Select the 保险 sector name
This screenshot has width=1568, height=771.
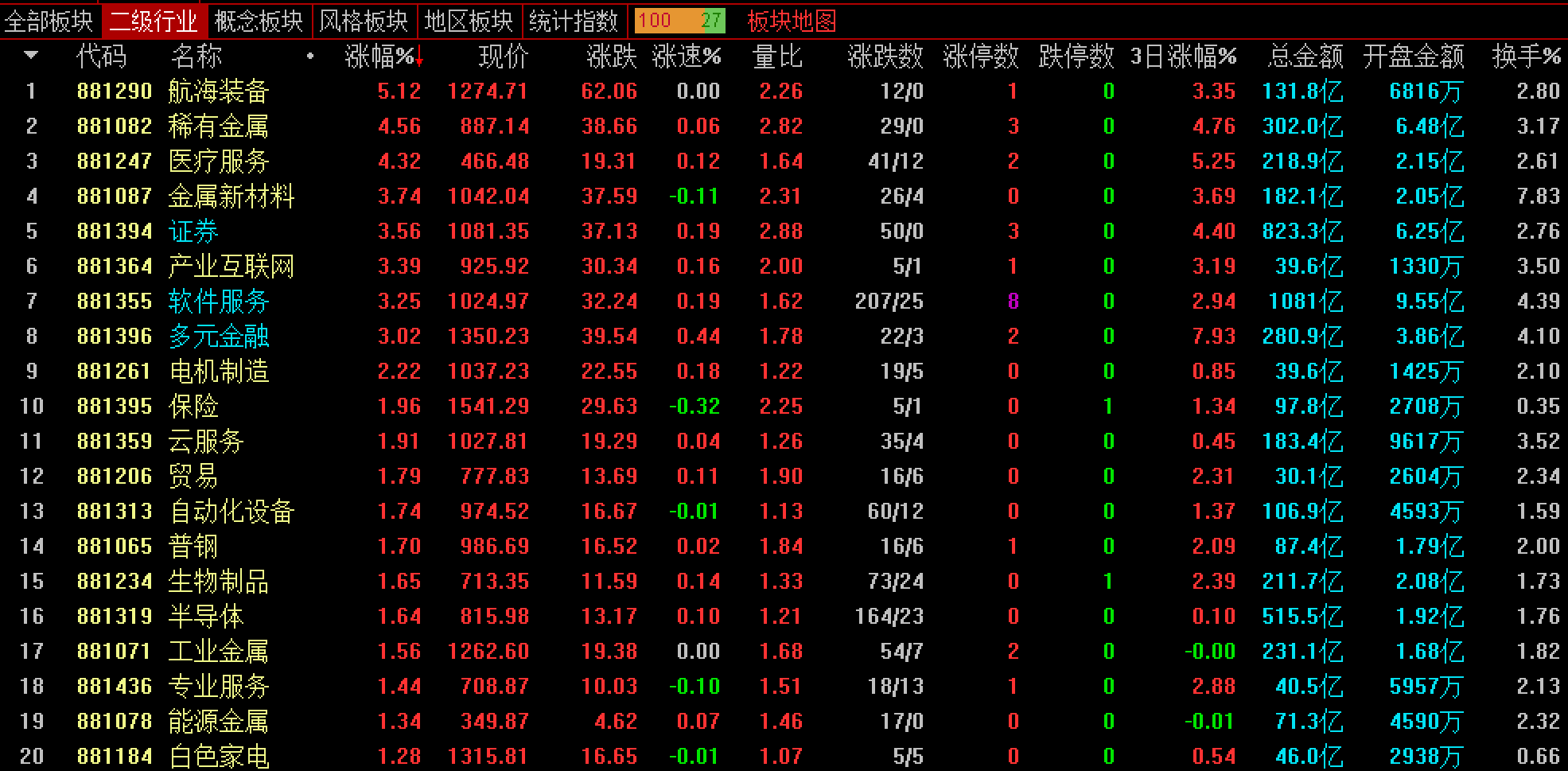coord(193,407)
